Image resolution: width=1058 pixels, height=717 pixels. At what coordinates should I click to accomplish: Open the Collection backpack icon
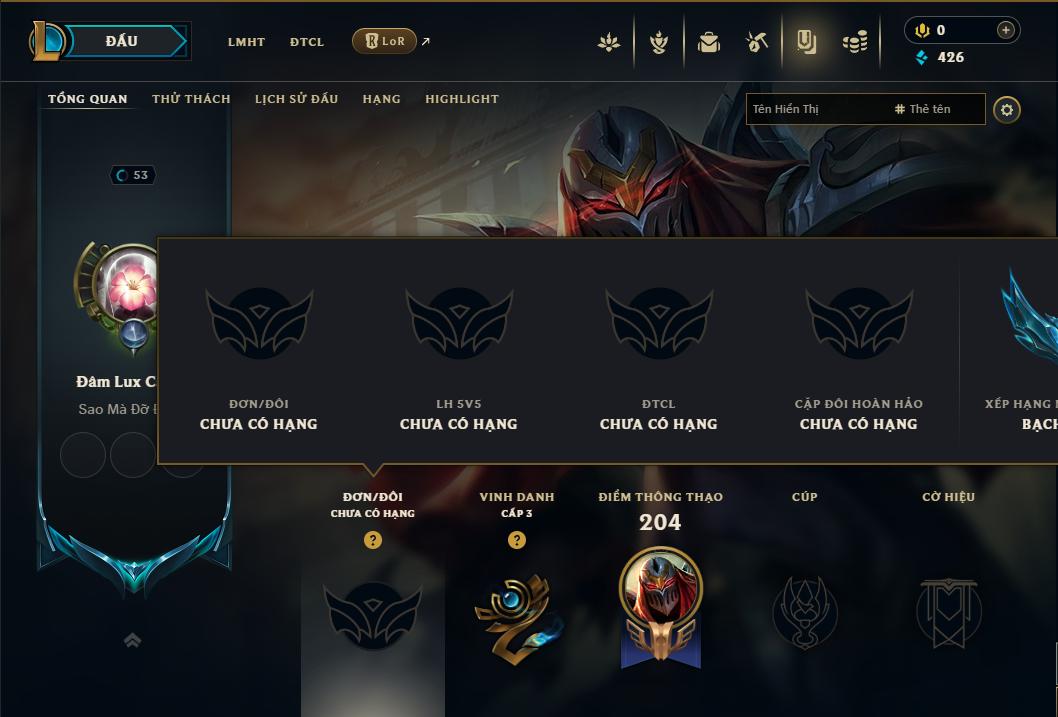click(708, 42)
